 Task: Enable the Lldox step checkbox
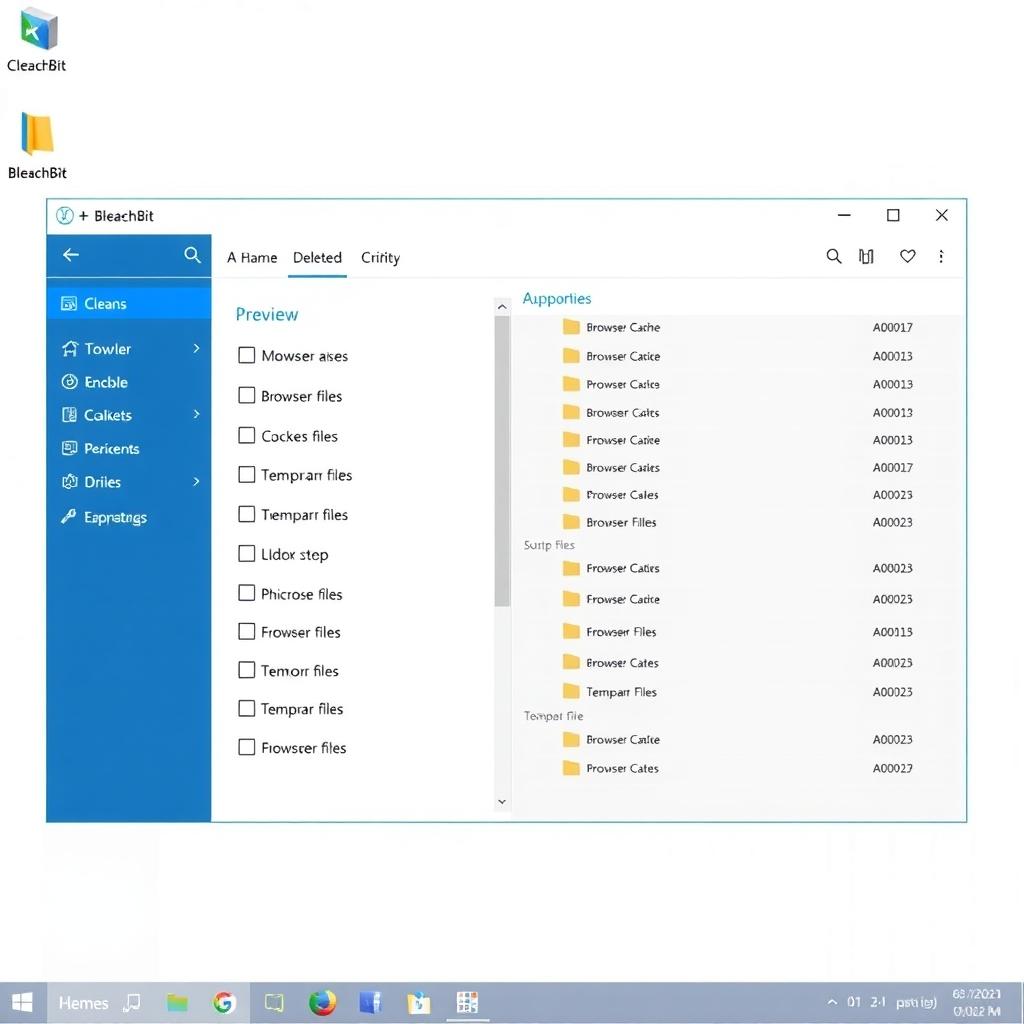pyautogui.click(x=246, y=553)
